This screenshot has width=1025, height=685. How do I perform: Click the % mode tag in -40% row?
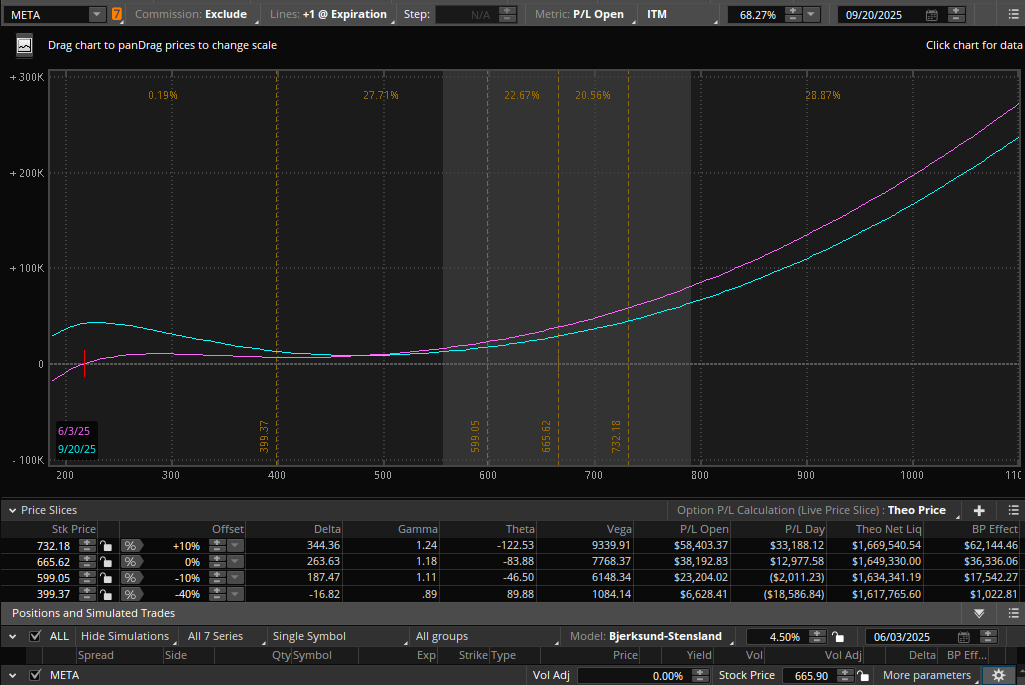[x=131, y=595]
